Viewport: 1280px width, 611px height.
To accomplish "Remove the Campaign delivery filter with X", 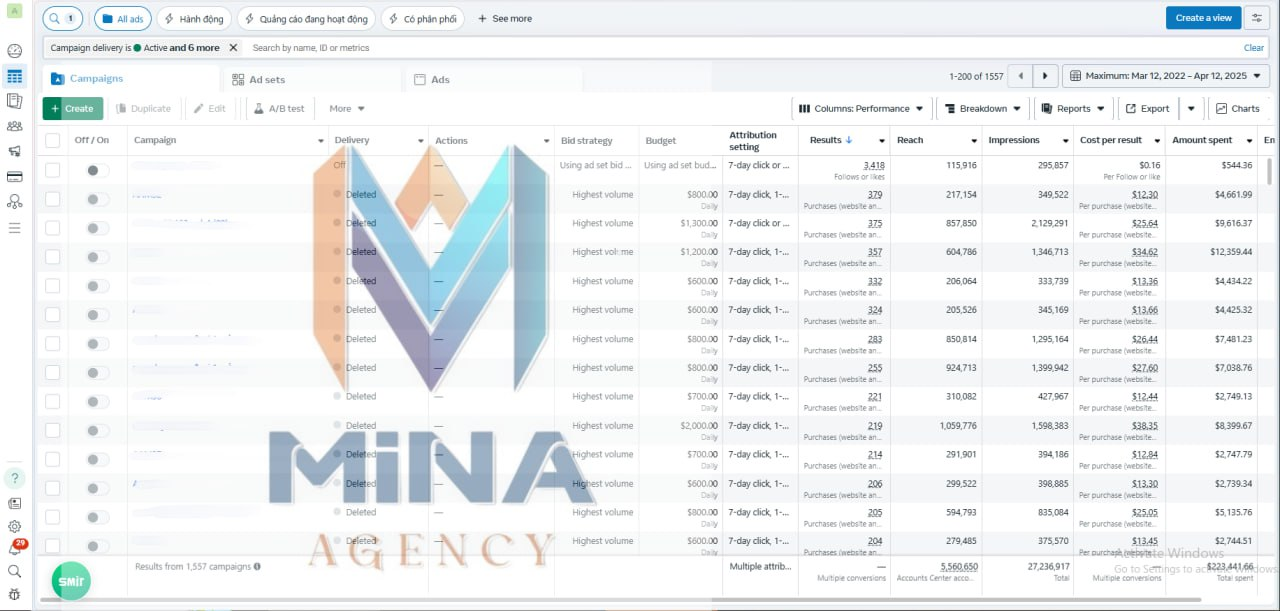I will point(233,47).
